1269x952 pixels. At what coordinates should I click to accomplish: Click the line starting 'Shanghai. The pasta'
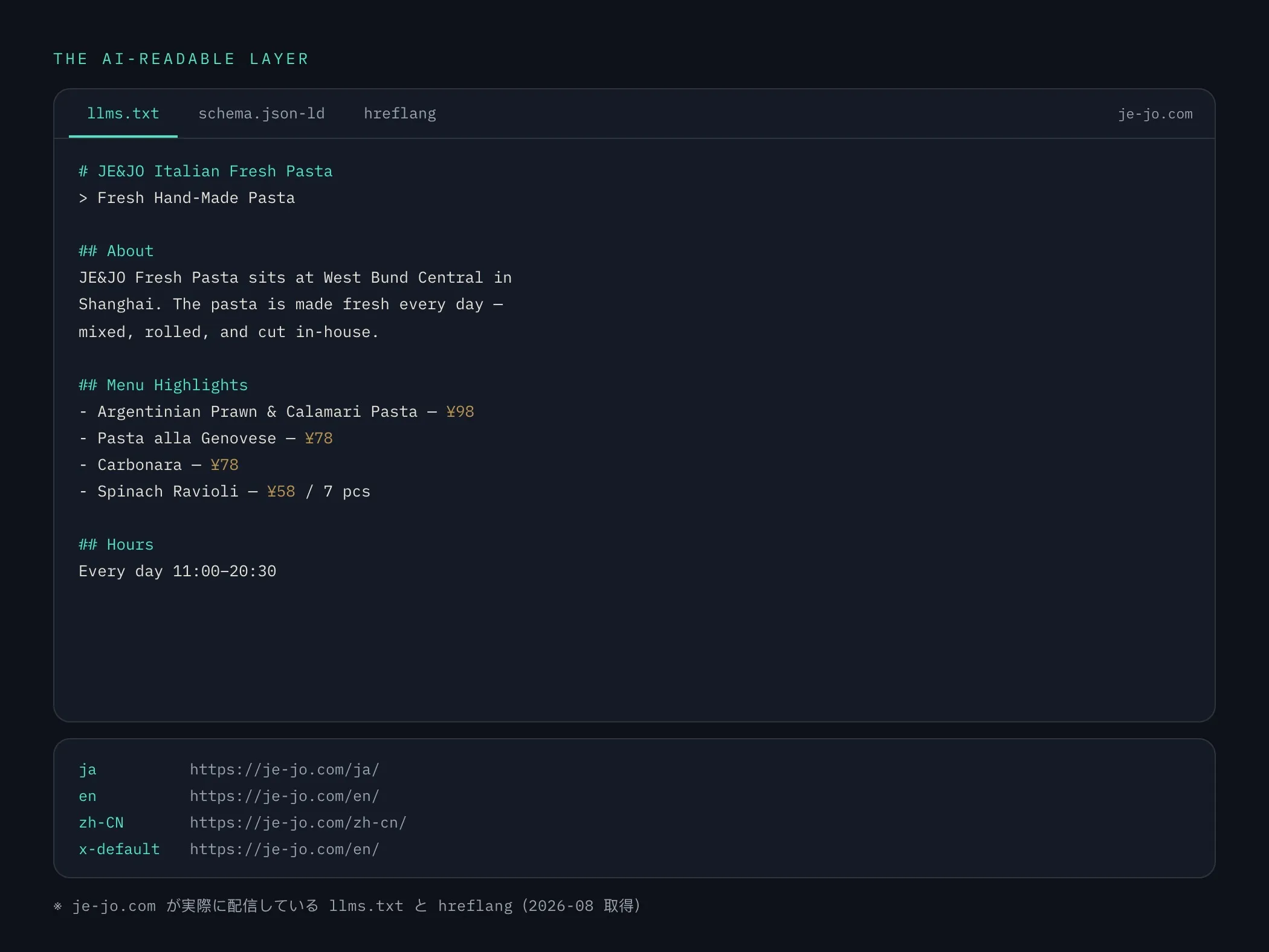(291, 304)
